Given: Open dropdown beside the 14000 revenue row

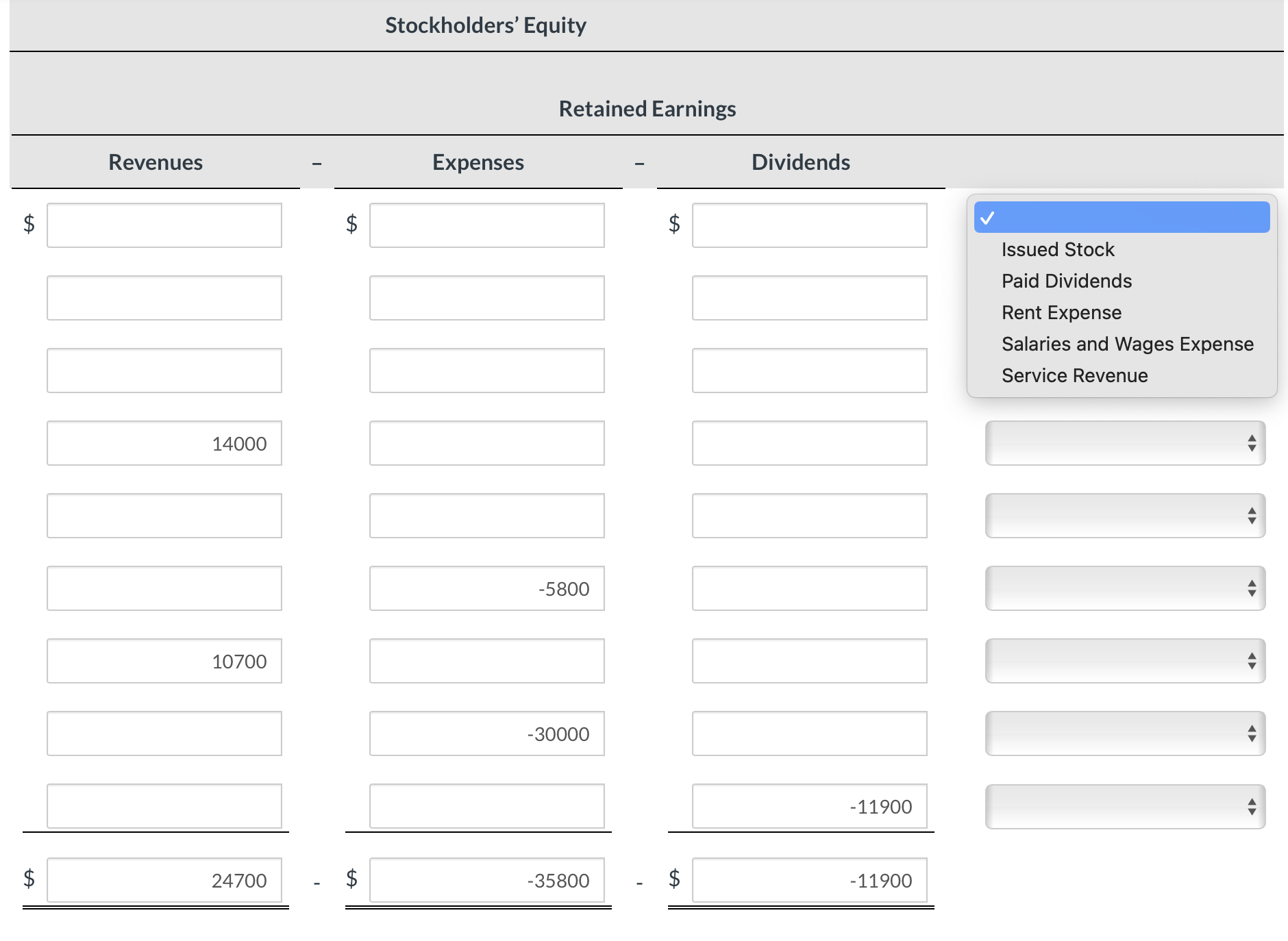Looking at the screenshot, I should (x=1125, y=443).
